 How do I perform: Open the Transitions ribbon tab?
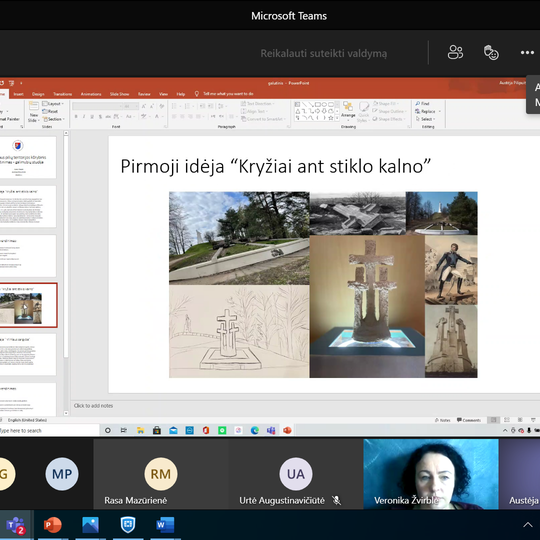click(63, 94)
